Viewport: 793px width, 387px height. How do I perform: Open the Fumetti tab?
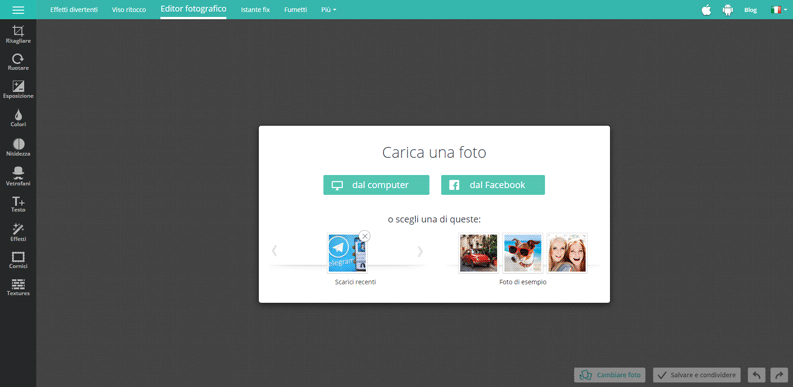pyautogui.click(x=295, y=10)
